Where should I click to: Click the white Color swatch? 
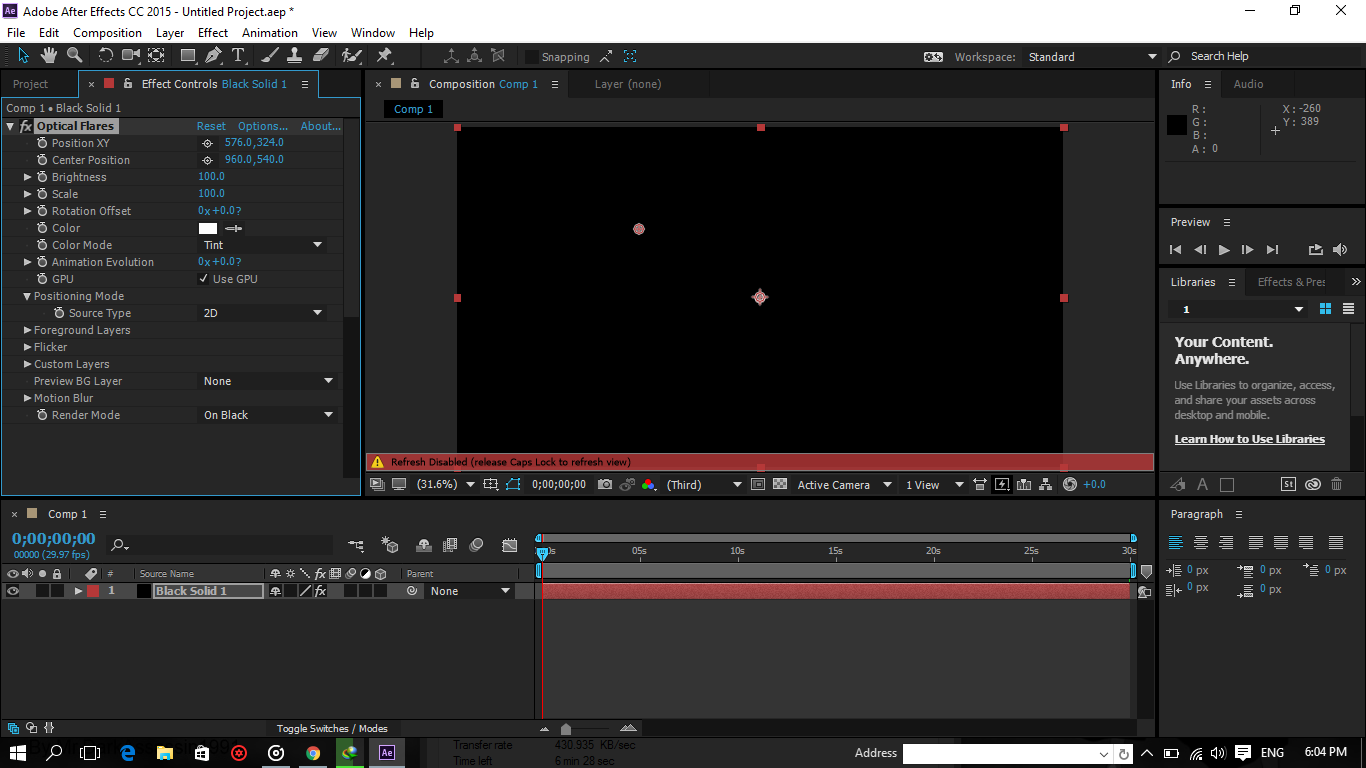207,228
